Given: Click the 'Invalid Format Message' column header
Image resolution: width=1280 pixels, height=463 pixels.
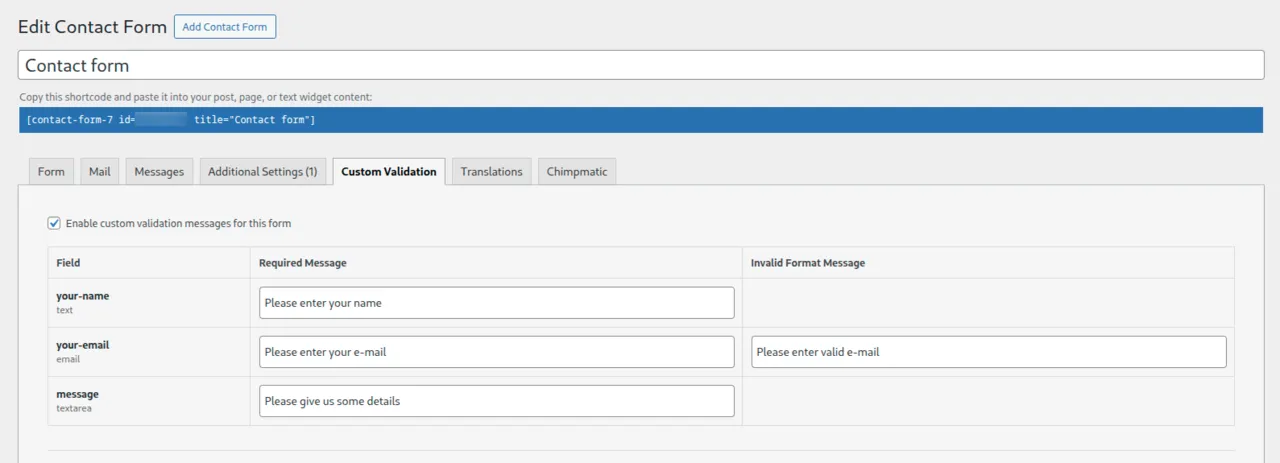Looking at the screenshot, I should click(x=808, y=263).
